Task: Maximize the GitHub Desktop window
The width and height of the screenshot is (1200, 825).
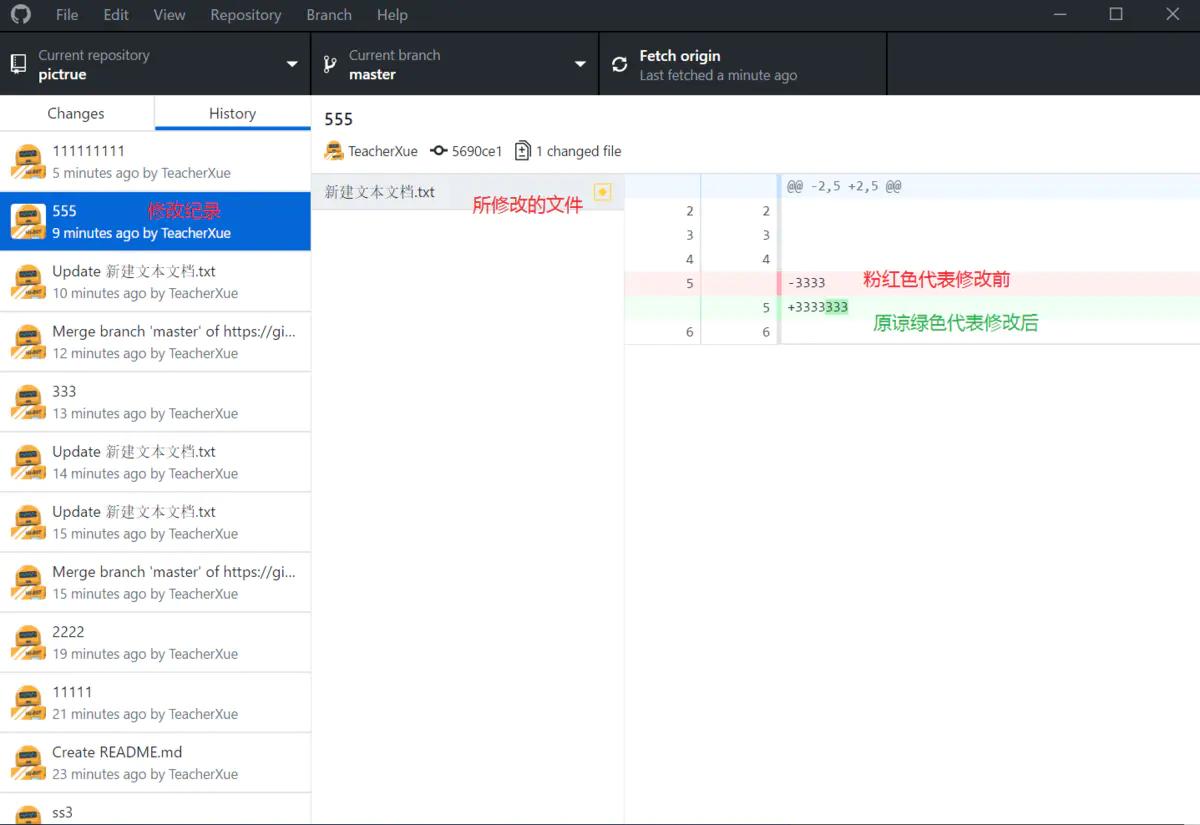Action: [x=1116, y=15]
